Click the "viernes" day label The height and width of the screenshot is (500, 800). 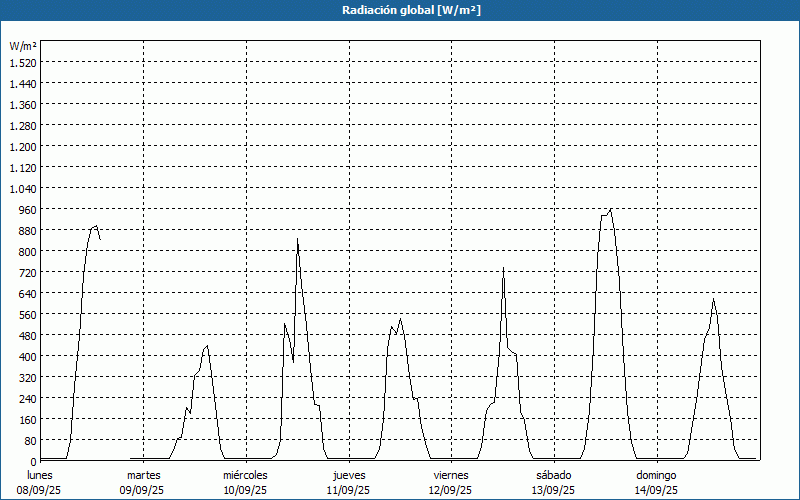point(451,475)
